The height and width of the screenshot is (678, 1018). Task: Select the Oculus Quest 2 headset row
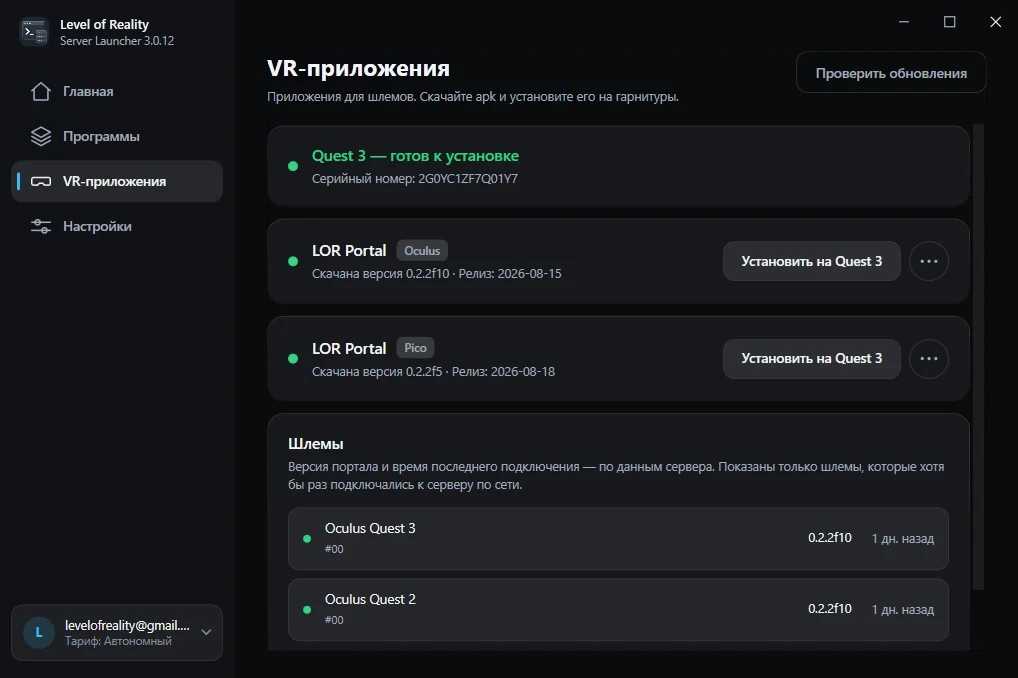point(618,609)
